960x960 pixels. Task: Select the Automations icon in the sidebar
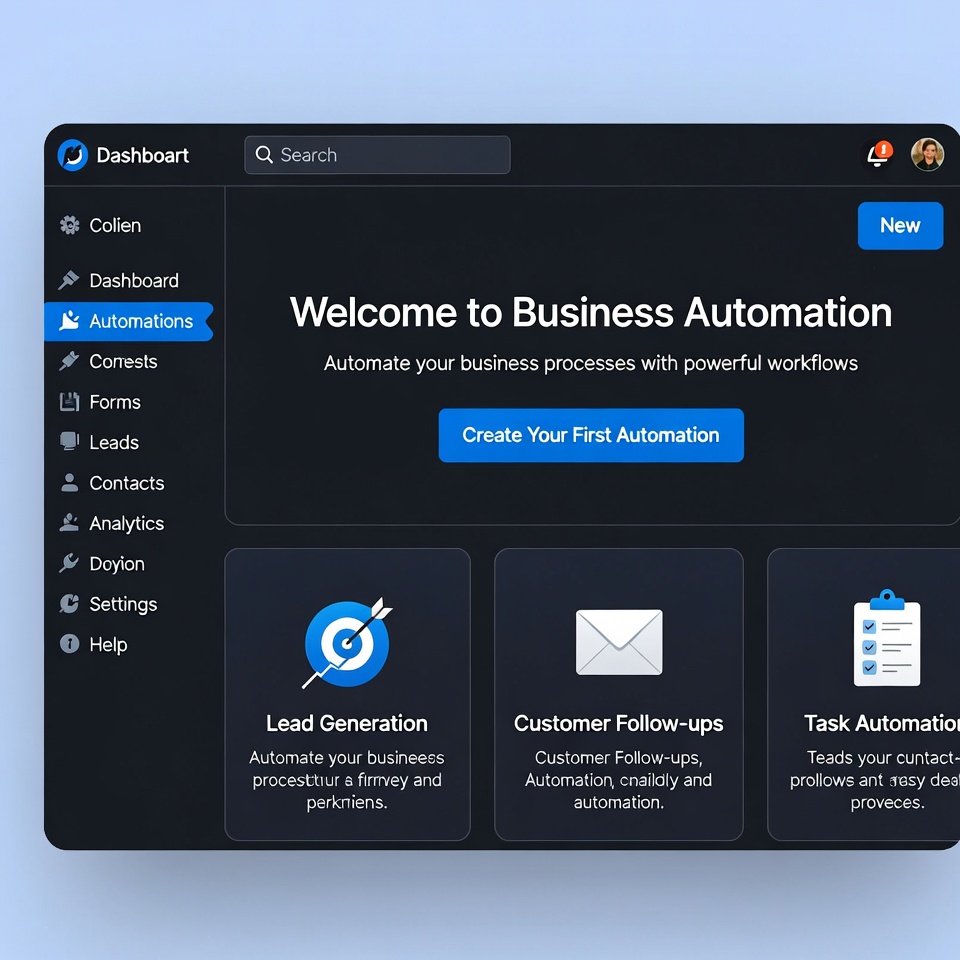(69, 321)
